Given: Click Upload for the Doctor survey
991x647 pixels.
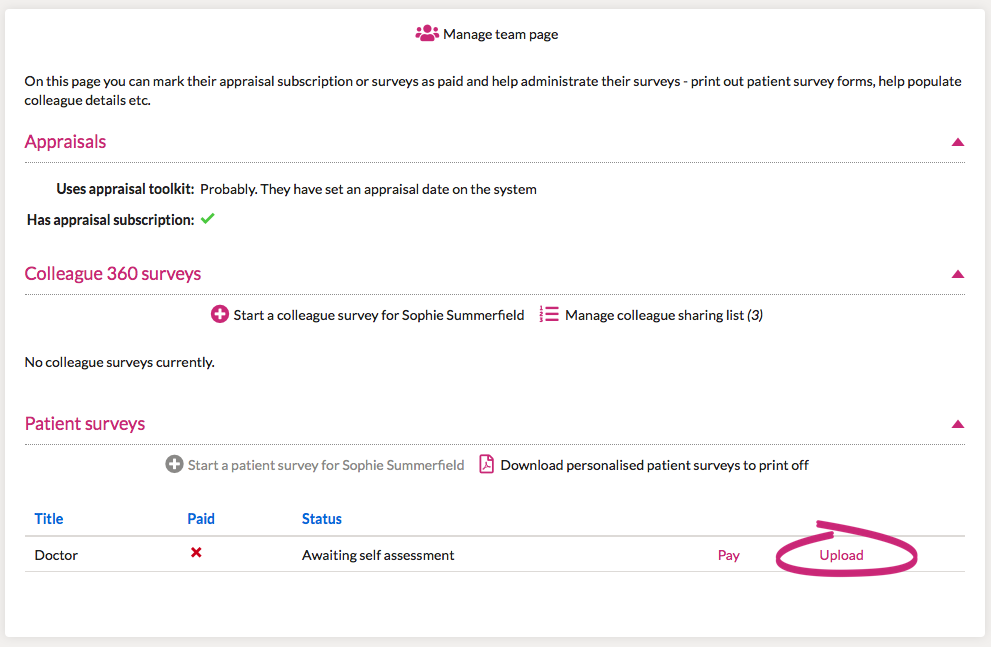Looking at the screenshot, I should [841, 555].
